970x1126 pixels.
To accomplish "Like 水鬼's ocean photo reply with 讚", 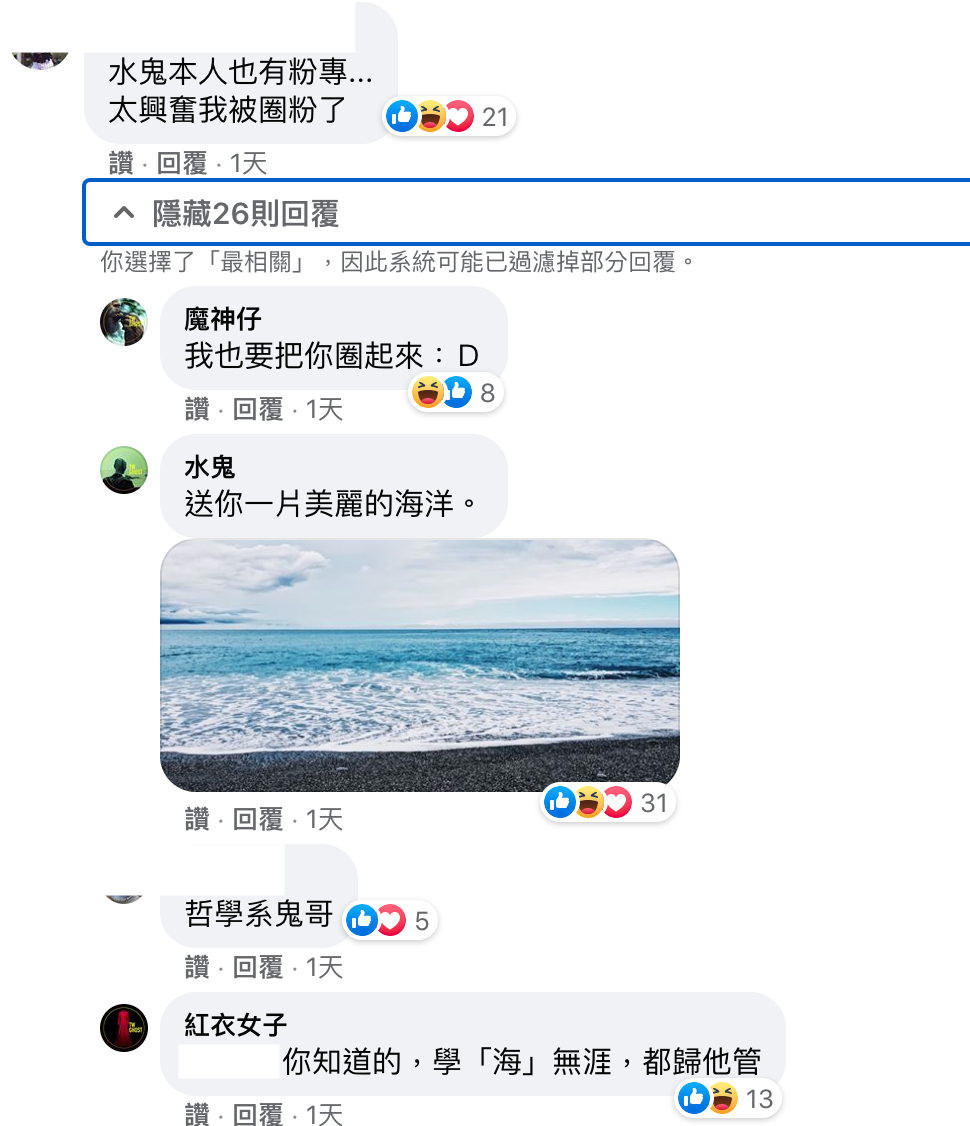I will tap(197, 819).
